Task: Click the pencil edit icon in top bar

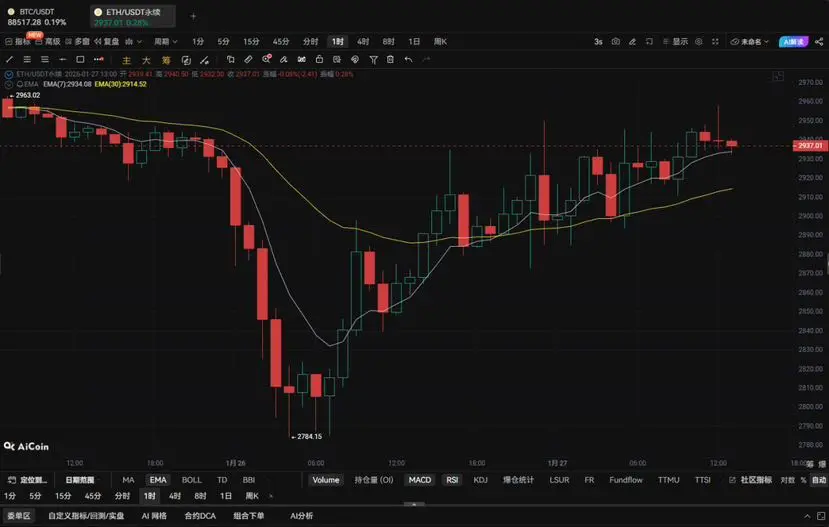Action: [x=632, y=41]
